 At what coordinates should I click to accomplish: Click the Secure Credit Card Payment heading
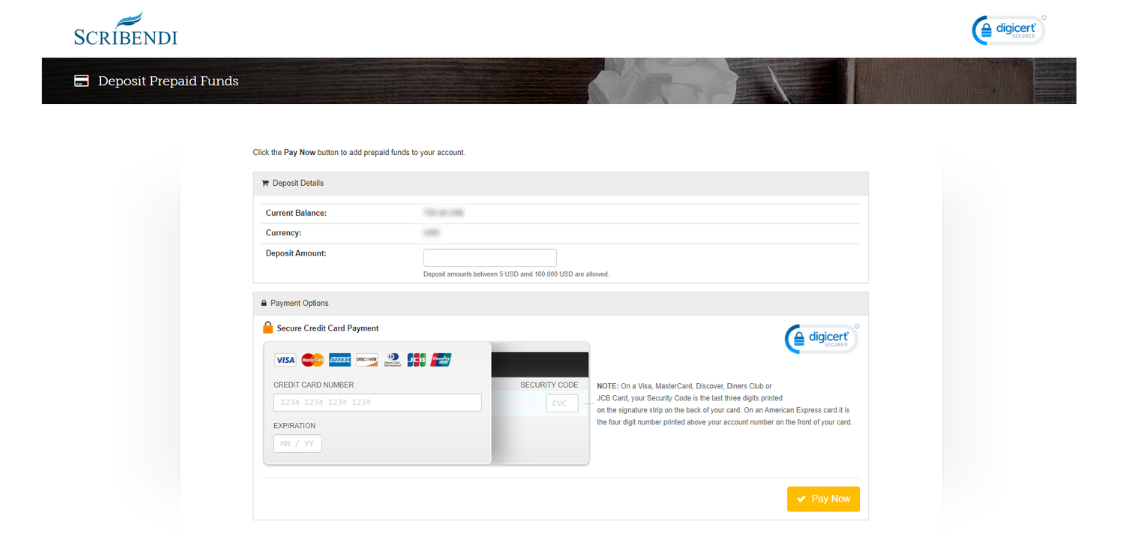click(327, 328)
